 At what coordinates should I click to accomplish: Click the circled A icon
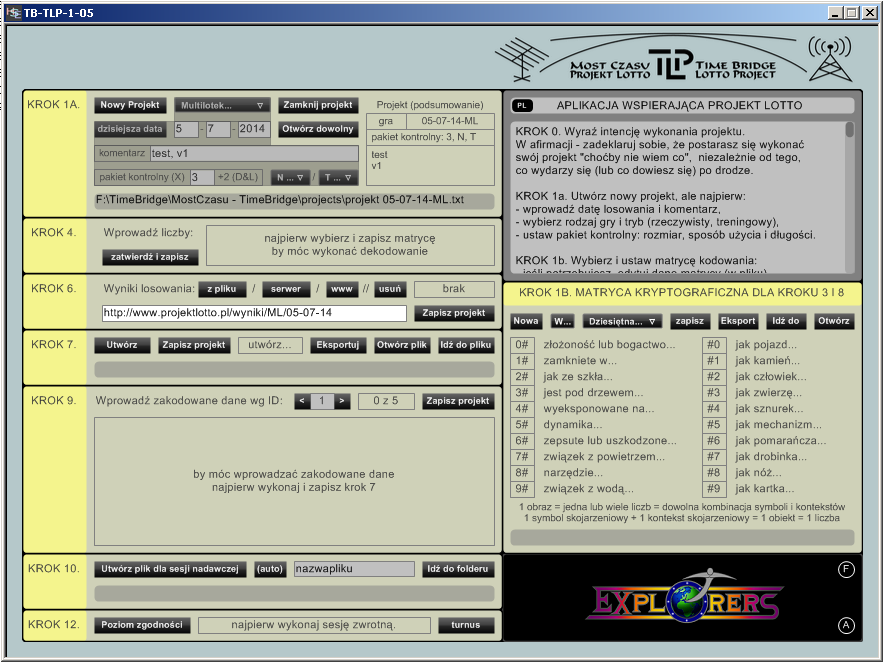tap(846, 626)
